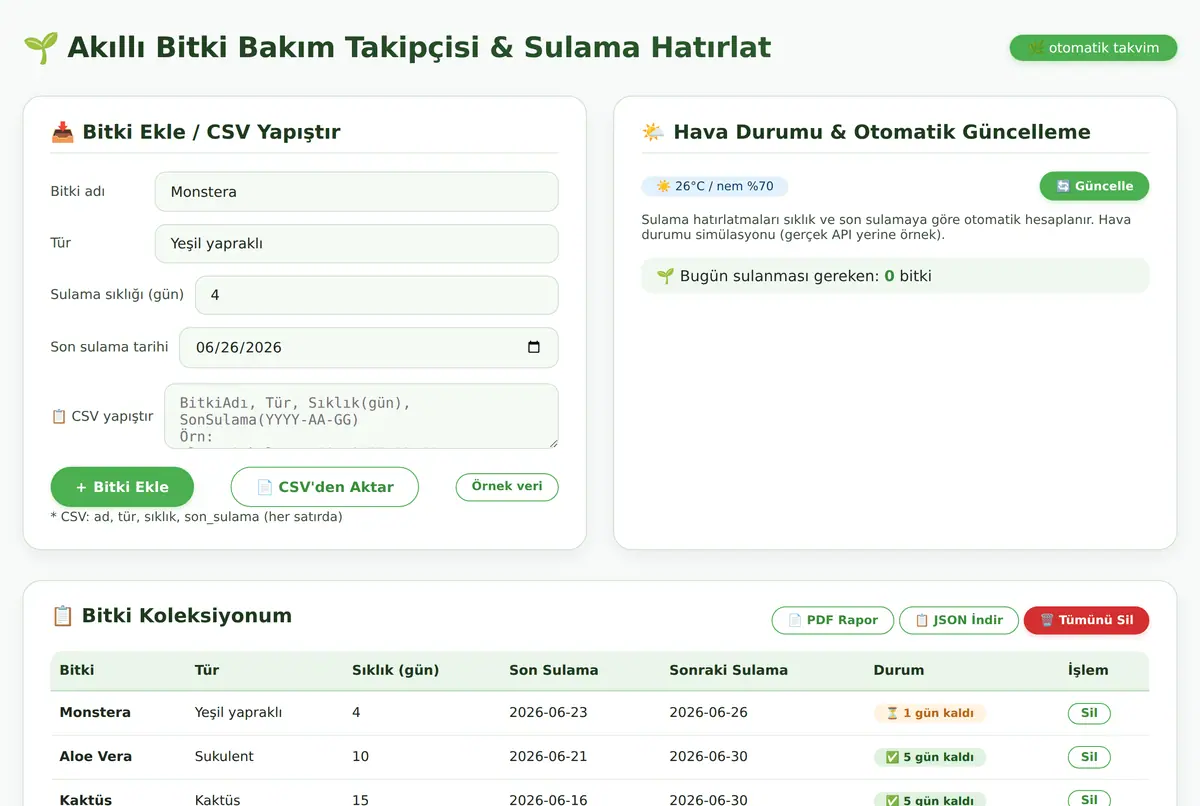Image resolution: width=1200 pixels, height=806 pixels.
Task: Click the 1 gün kaldı status badge
Action: 930,713
